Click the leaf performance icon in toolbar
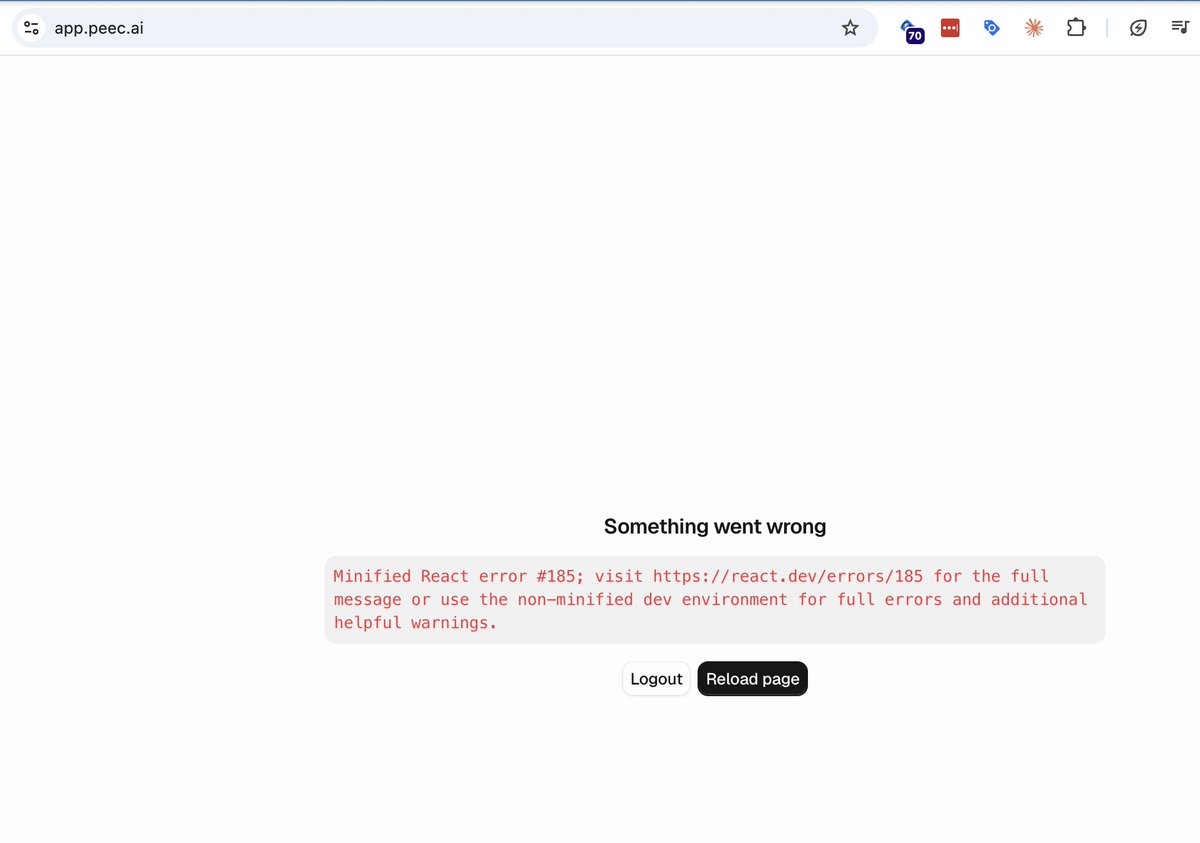 click(1138, 28)
